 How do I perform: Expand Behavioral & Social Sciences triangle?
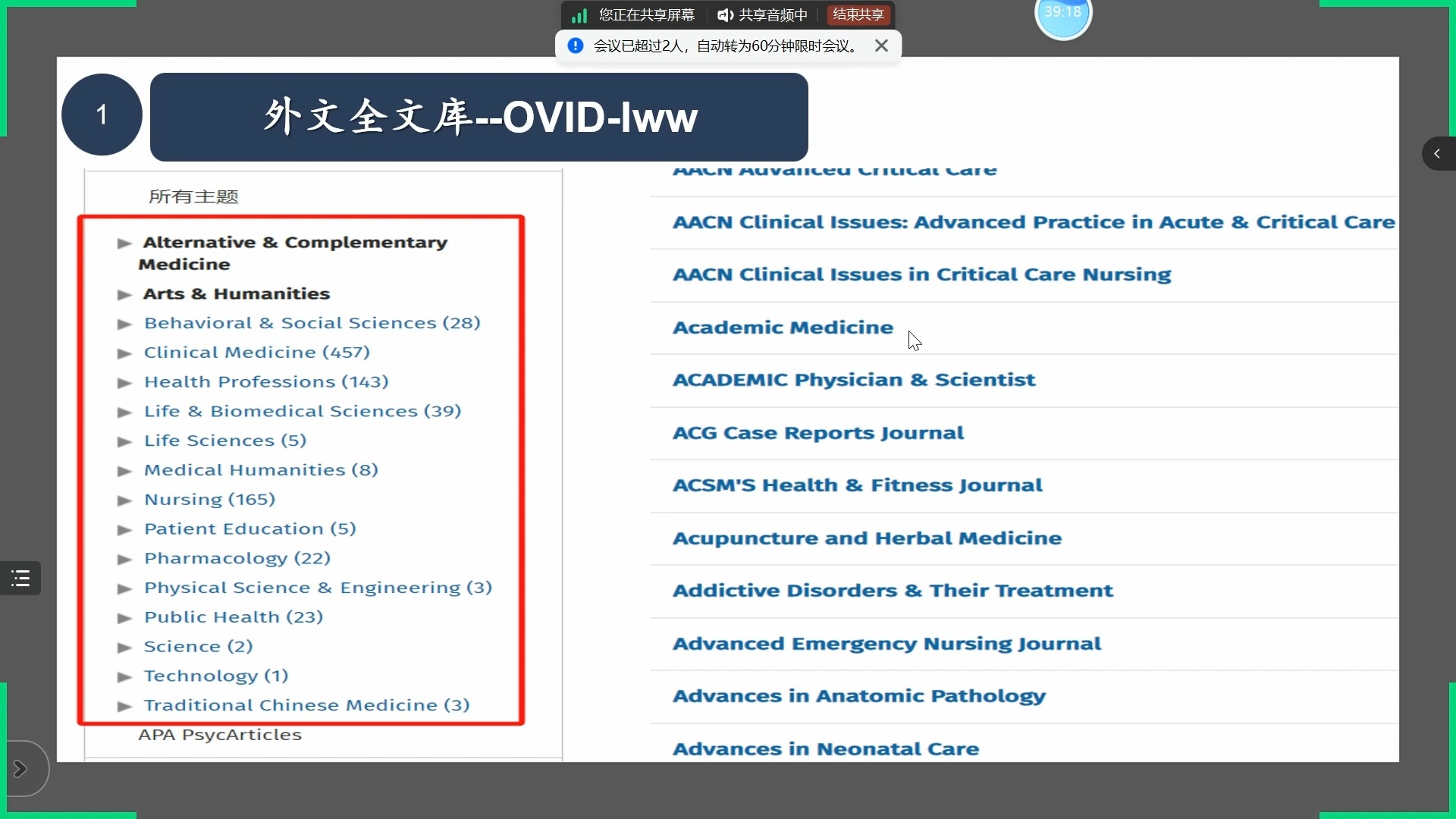[124, 325]
